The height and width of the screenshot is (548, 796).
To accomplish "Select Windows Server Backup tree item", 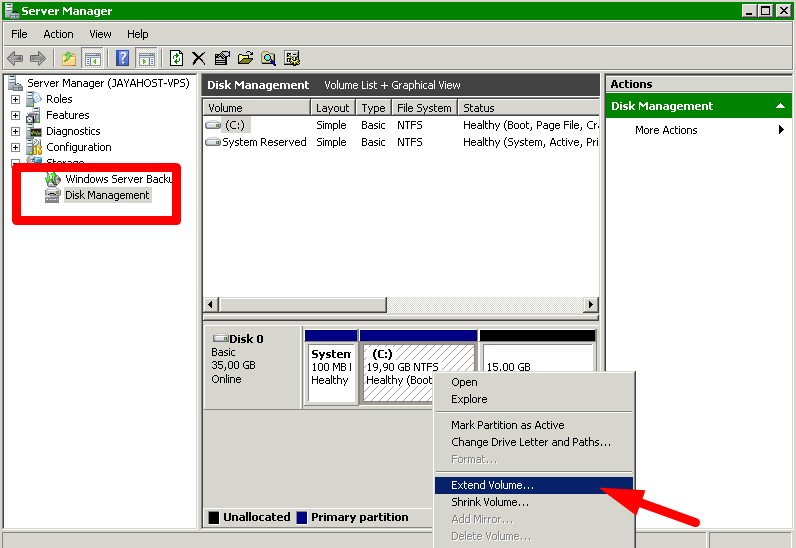I will pos(118,179).
